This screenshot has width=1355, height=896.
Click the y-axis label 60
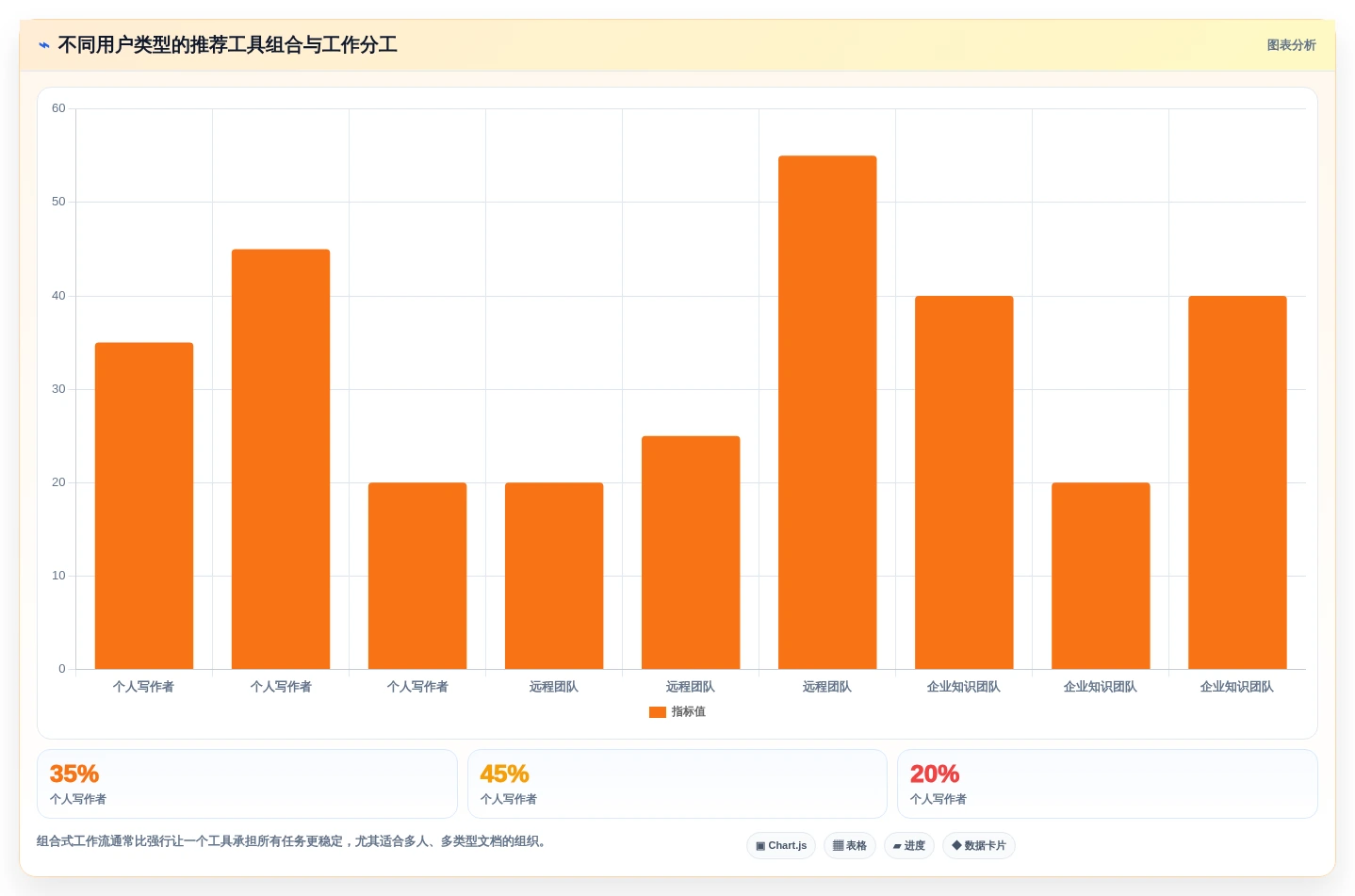[x=58, y=108]
